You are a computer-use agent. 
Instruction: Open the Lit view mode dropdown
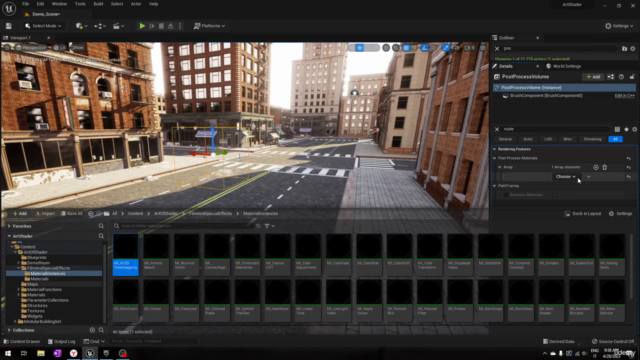coord(59,47)
